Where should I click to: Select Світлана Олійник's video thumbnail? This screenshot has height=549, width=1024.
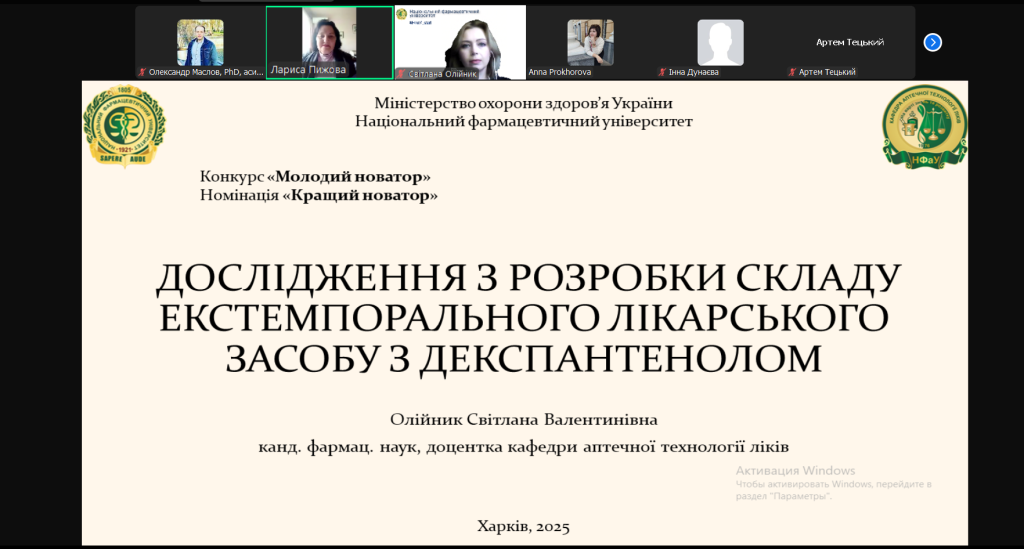click(x=460, y=42)
